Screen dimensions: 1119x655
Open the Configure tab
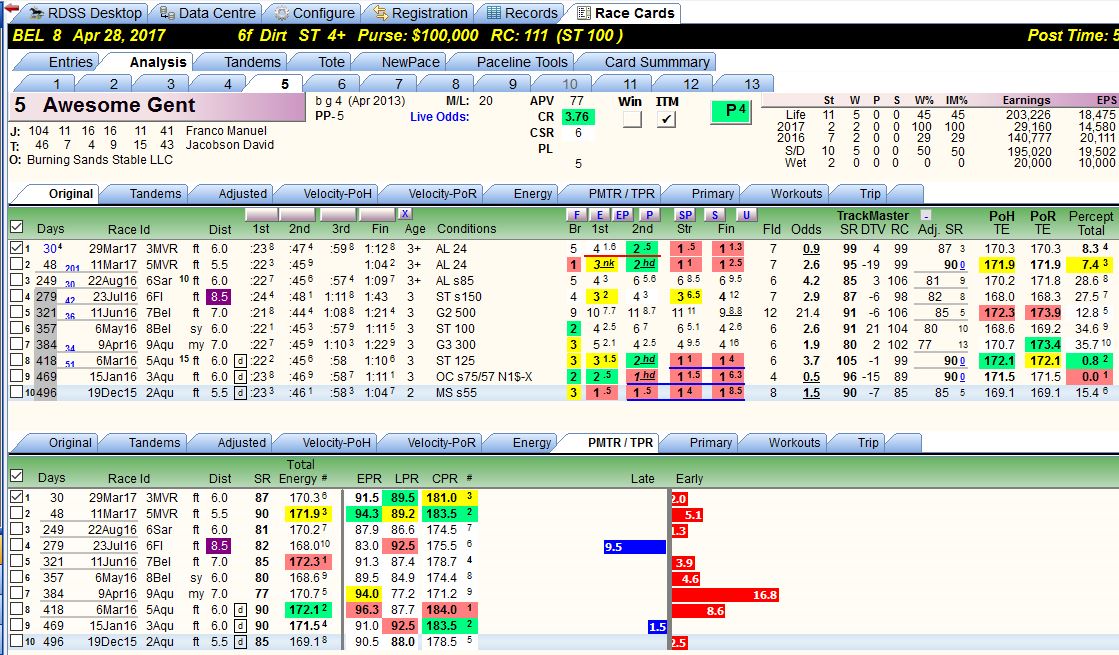[x=314, y=13]
